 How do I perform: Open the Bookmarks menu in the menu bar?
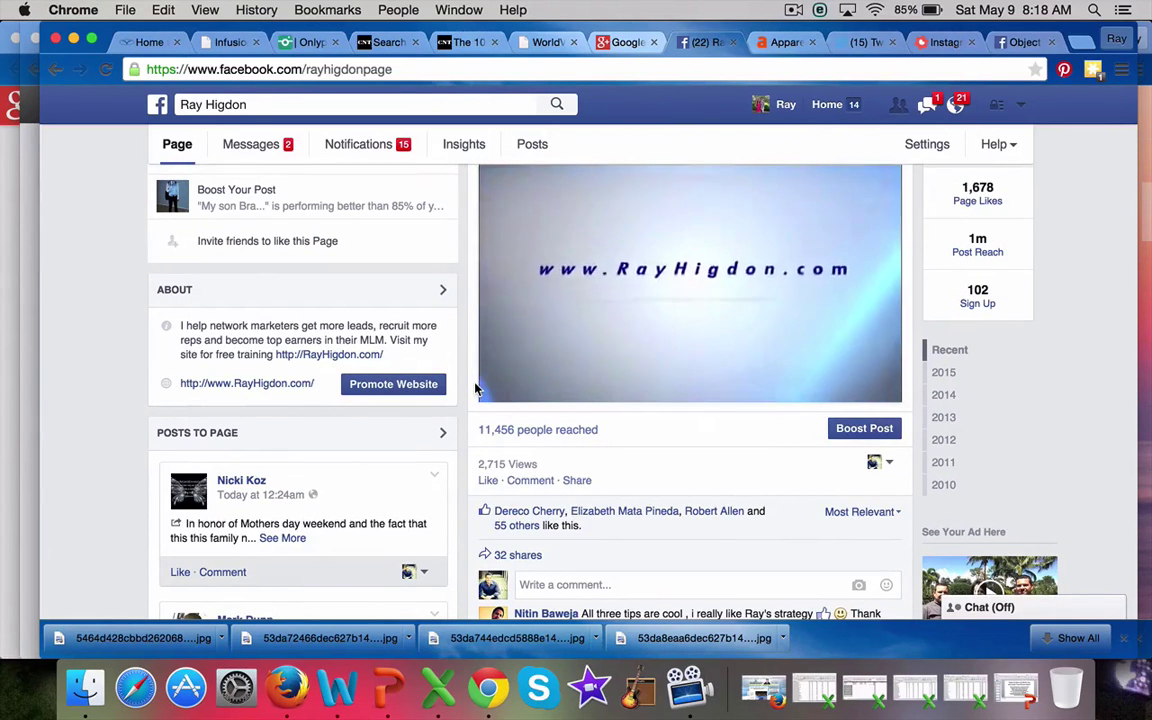tap(328, 10)
